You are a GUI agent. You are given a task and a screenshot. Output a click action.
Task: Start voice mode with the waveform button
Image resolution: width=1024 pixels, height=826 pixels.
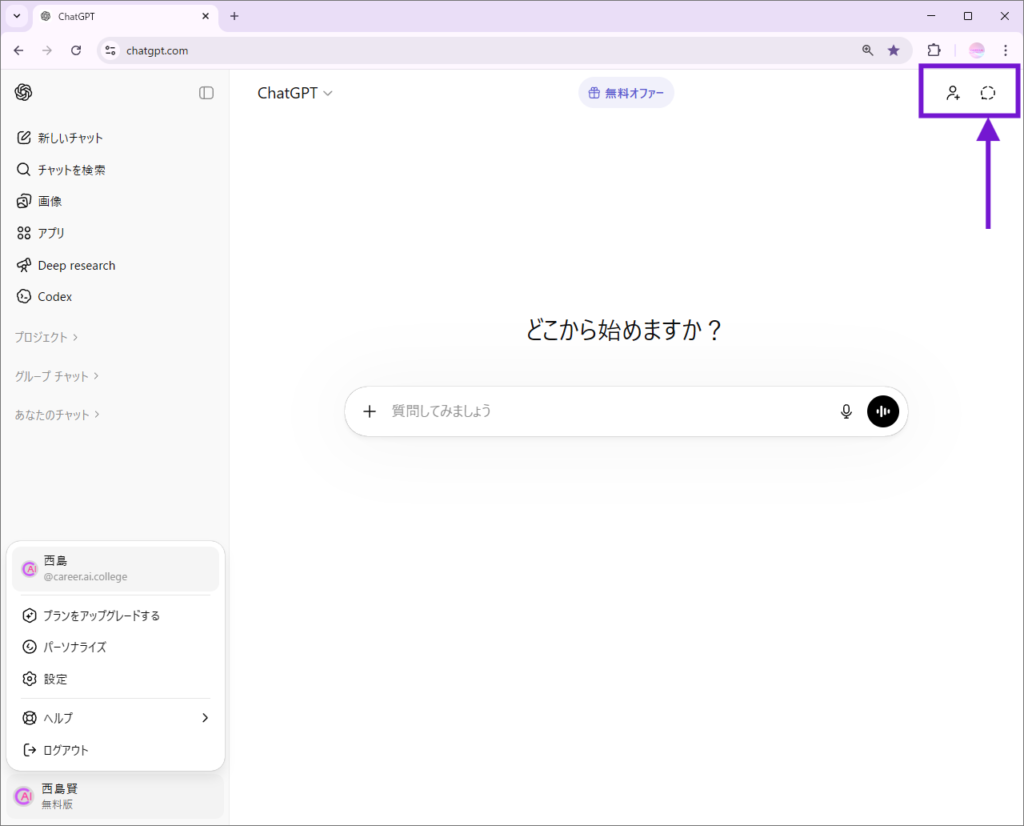point(883,411)
